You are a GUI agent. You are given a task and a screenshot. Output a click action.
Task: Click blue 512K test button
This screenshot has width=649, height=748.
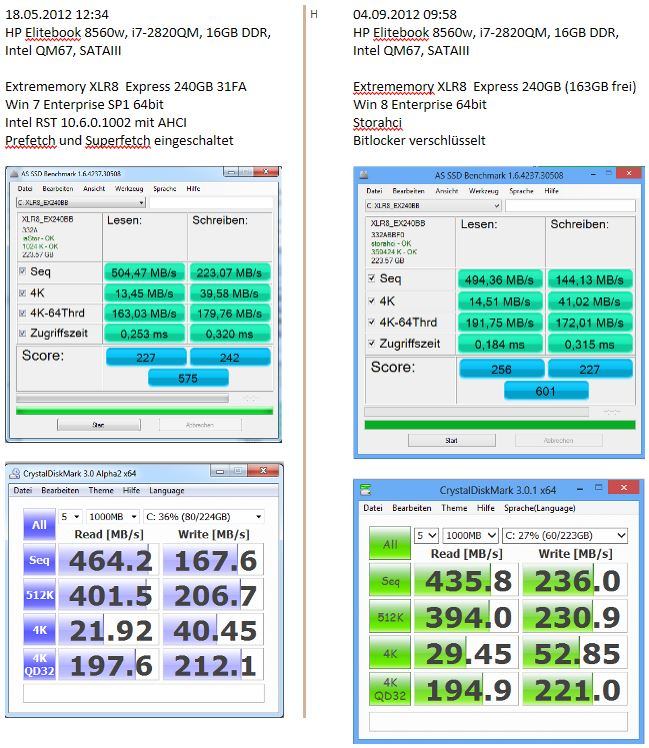click(x=39, y=595)
